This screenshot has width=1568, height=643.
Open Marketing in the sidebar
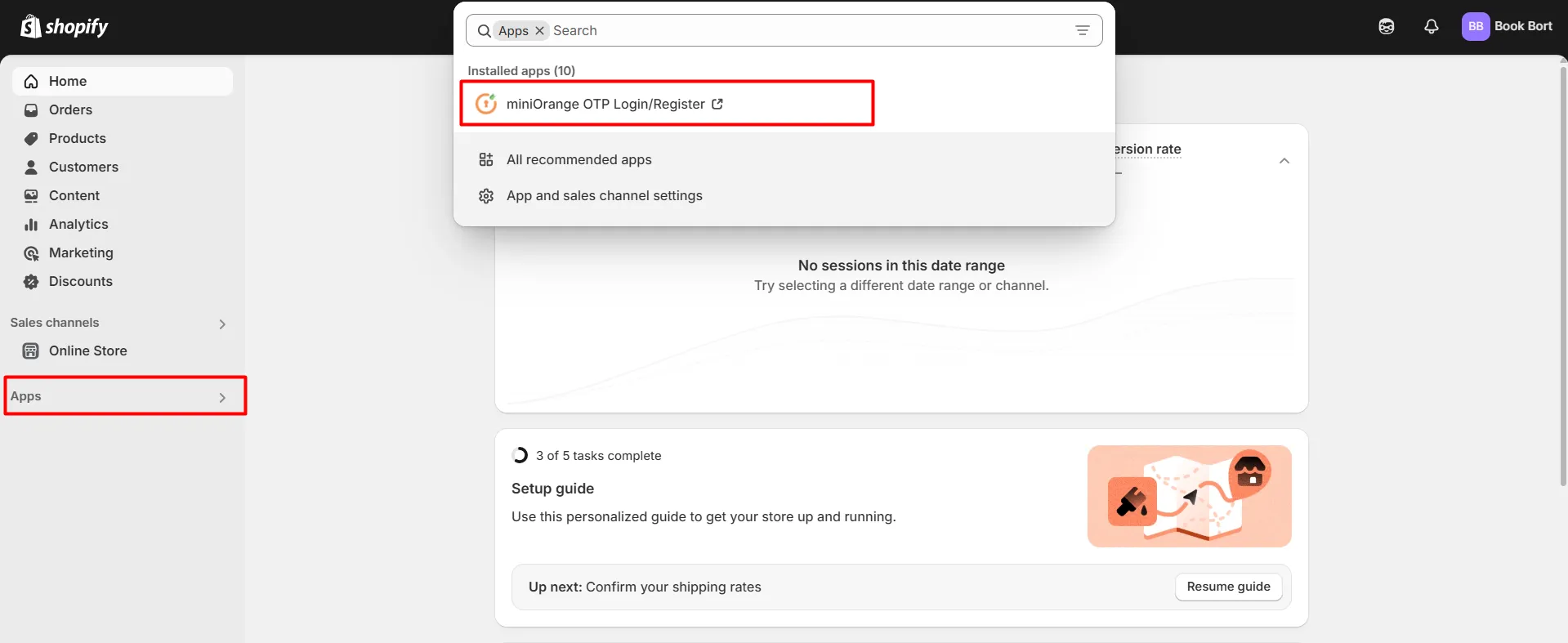[x=123, y=252]
